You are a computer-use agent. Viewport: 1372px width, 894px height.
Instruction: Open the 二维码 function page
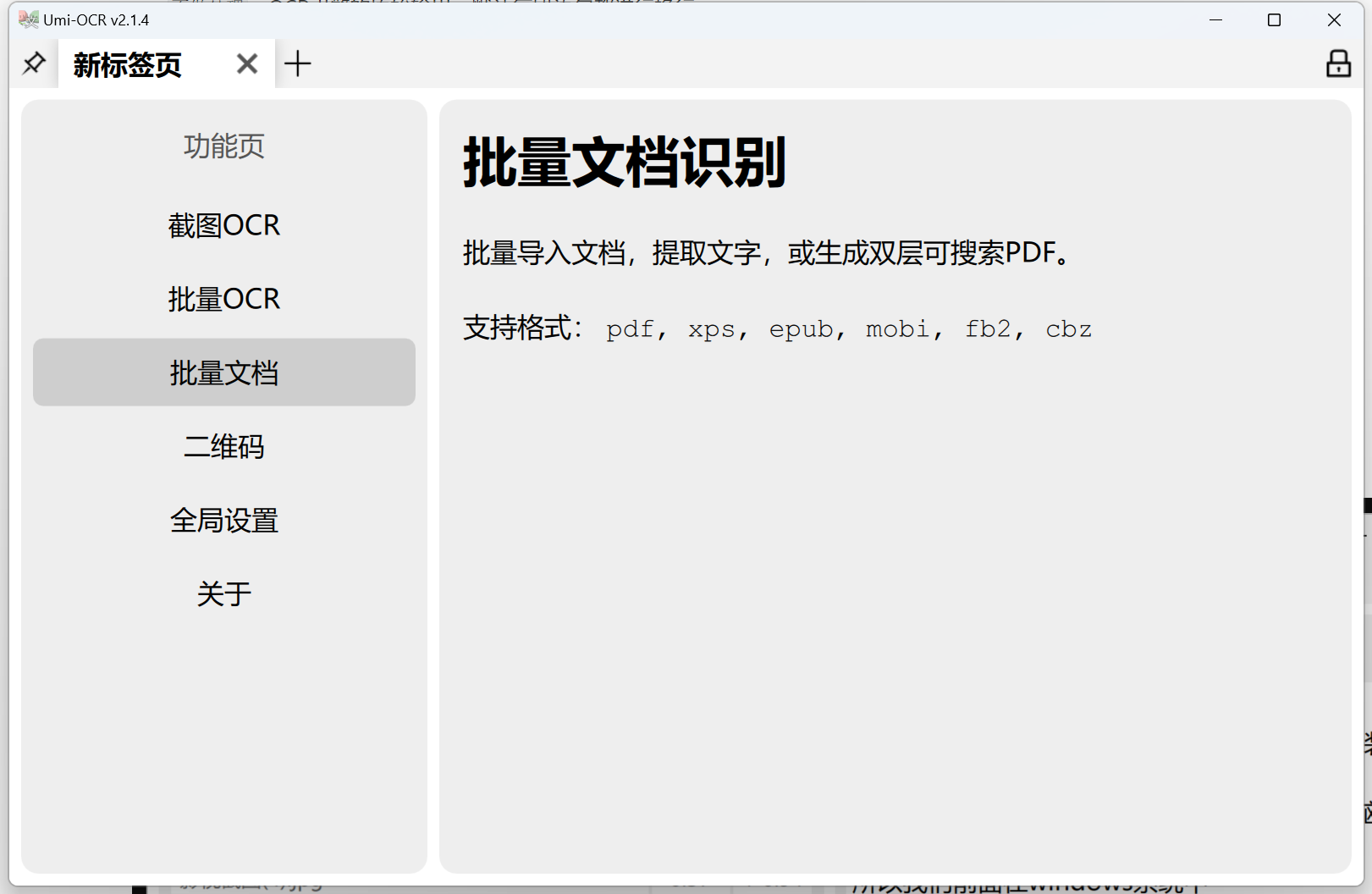click(x=224, y=446)
